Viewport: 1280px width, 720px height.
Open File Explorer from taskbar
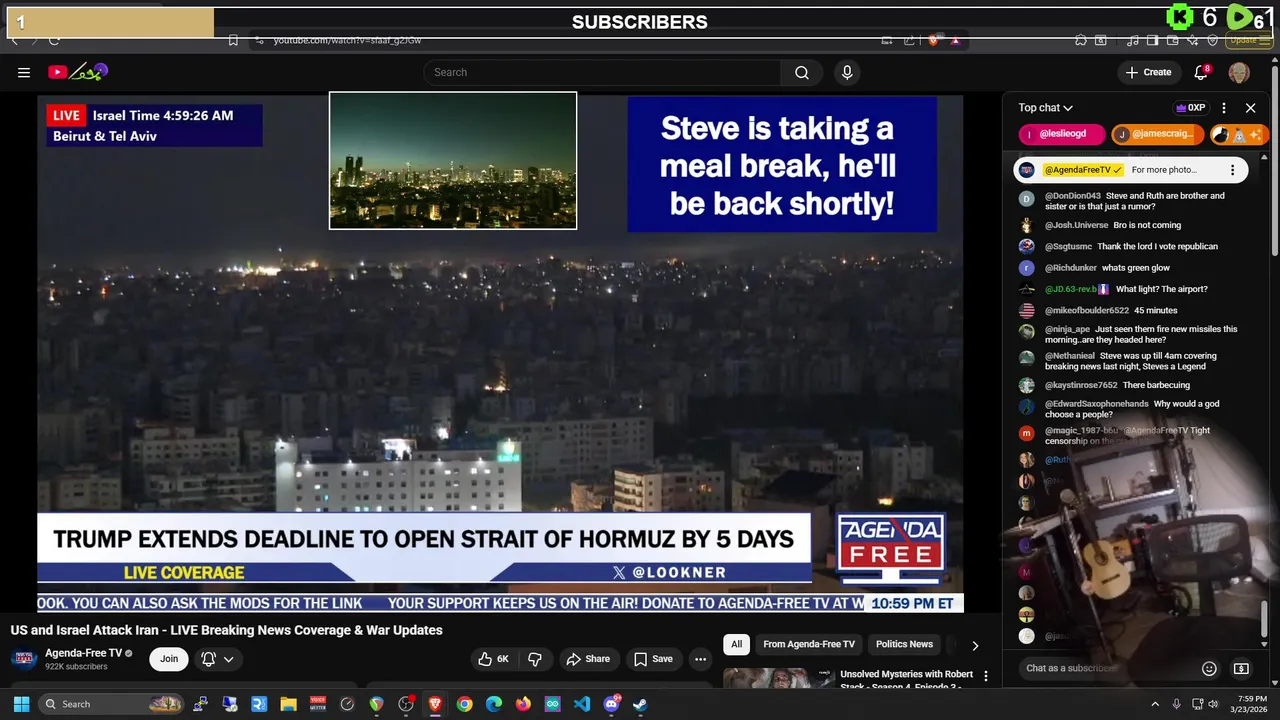pyautogui.click(x=288, y=704)
